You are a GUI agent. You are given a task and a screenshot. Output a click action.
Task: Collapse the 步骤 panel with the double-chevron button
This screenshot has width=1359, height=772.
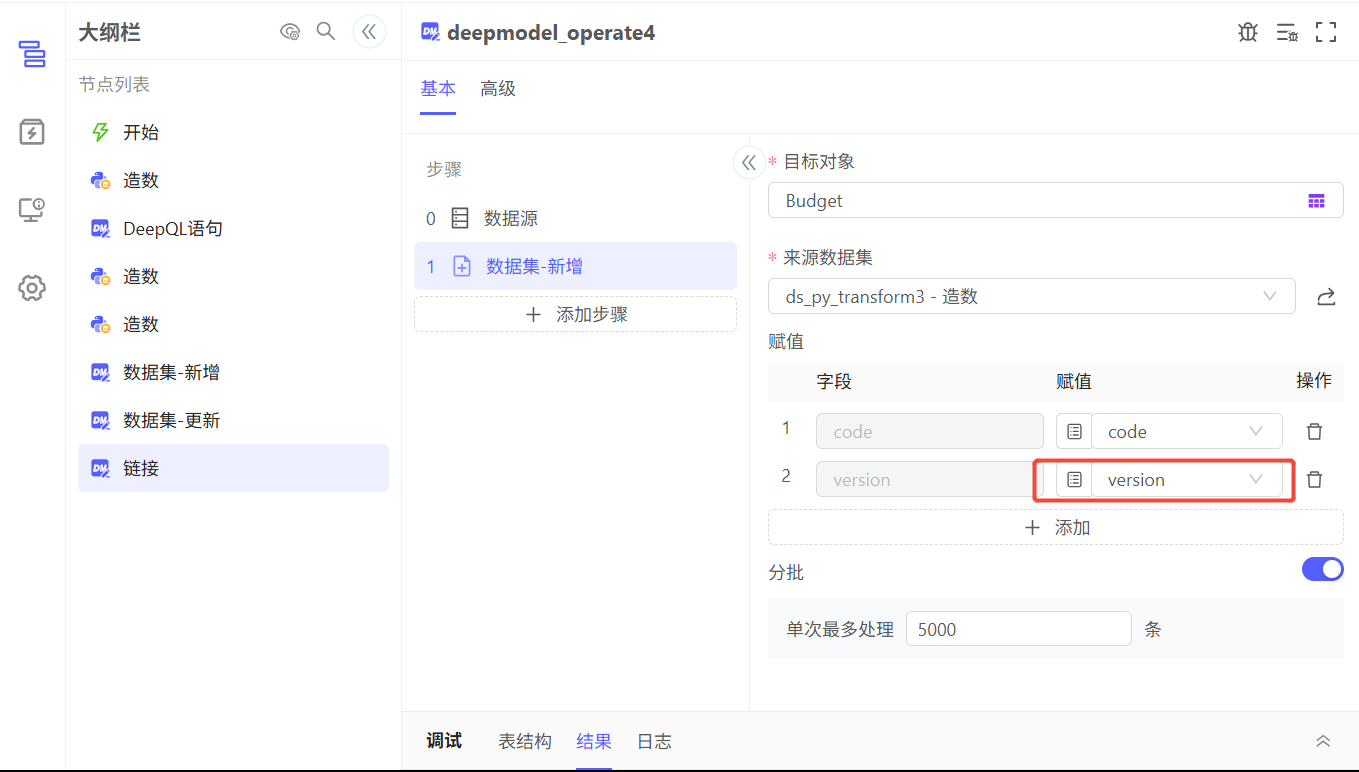[x=749, y=163]
